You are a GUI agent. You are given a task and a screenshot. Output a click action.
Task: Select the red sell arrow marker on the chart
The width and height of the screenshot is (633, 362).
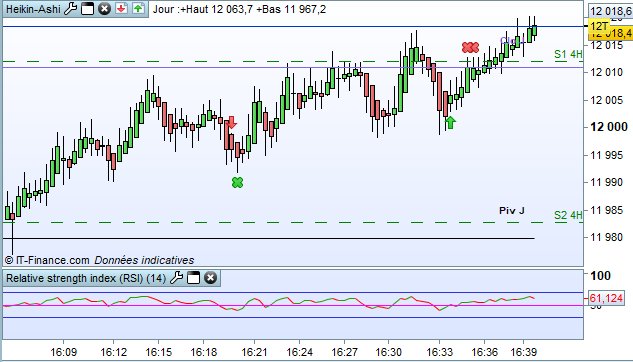click(x=232, y=122)
